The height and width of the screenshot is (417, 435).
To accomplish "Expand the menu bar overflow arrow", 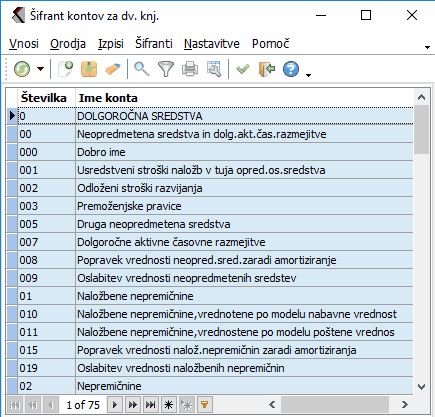I will point(427,47).
